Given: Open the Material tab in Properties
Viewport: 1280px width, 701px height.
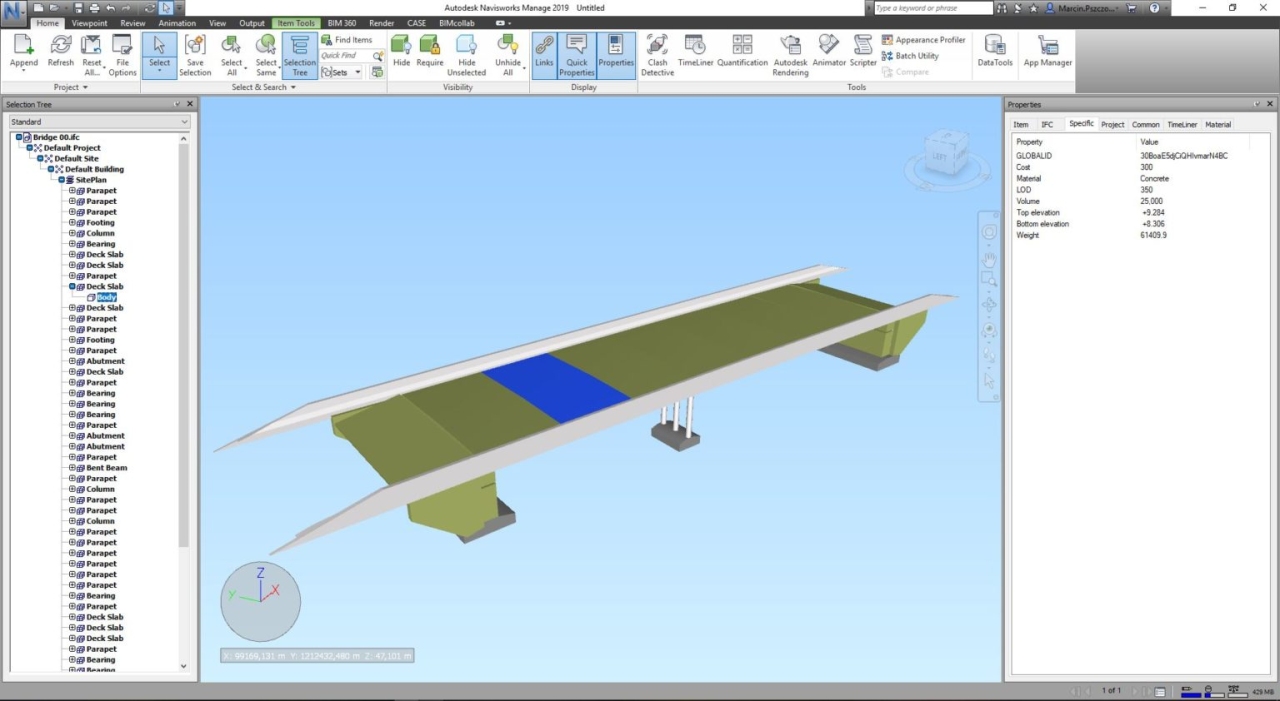Looking at the screenshot, I should pos(1217,125).
